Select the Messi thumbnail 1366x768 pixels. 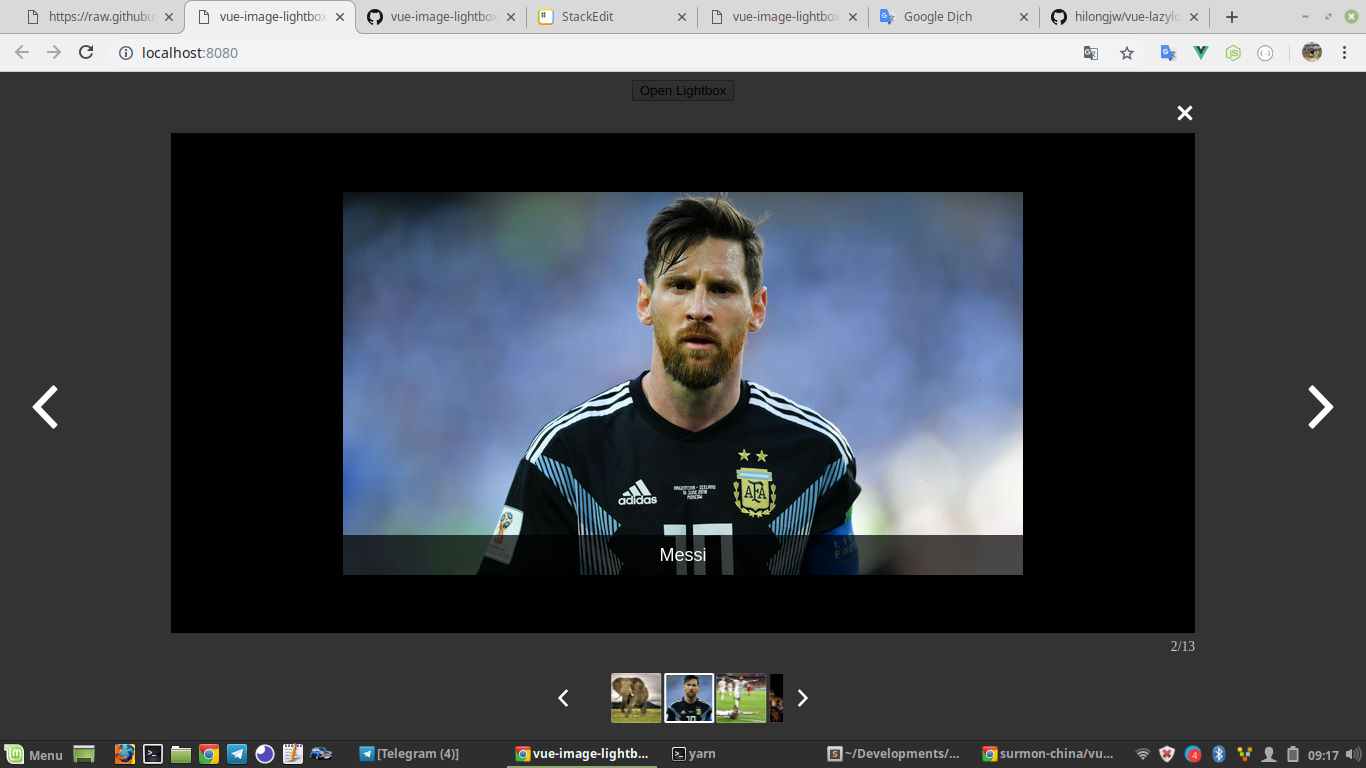(689, 698)
